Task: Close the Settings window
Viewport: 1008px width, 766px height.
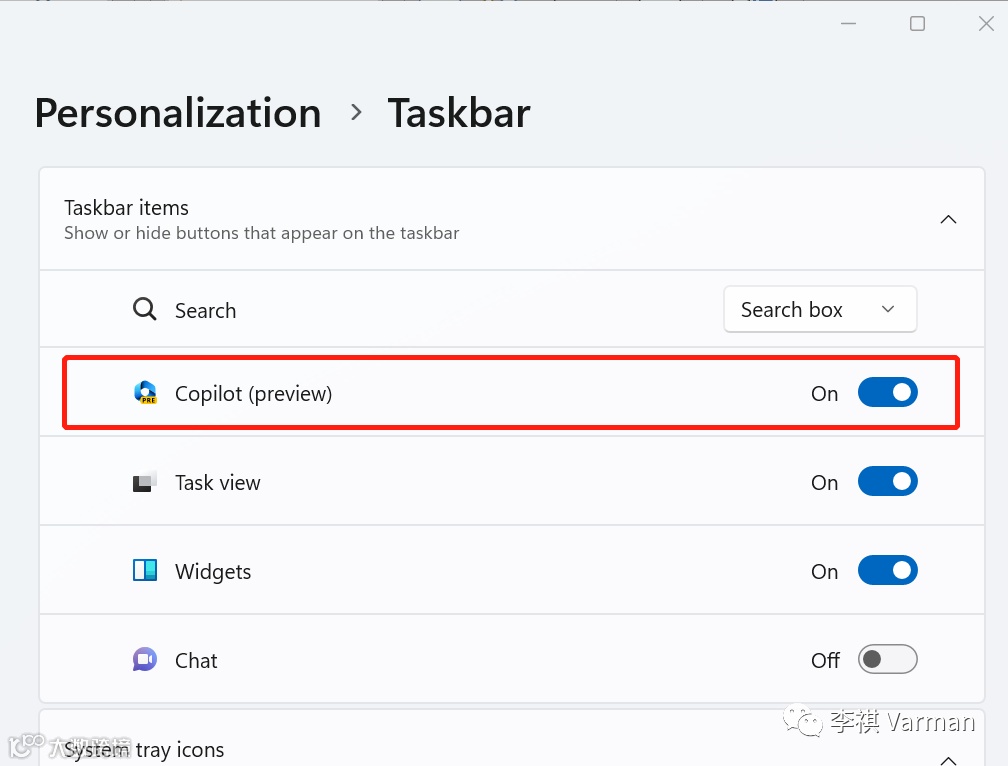Action: pos(985,24)
